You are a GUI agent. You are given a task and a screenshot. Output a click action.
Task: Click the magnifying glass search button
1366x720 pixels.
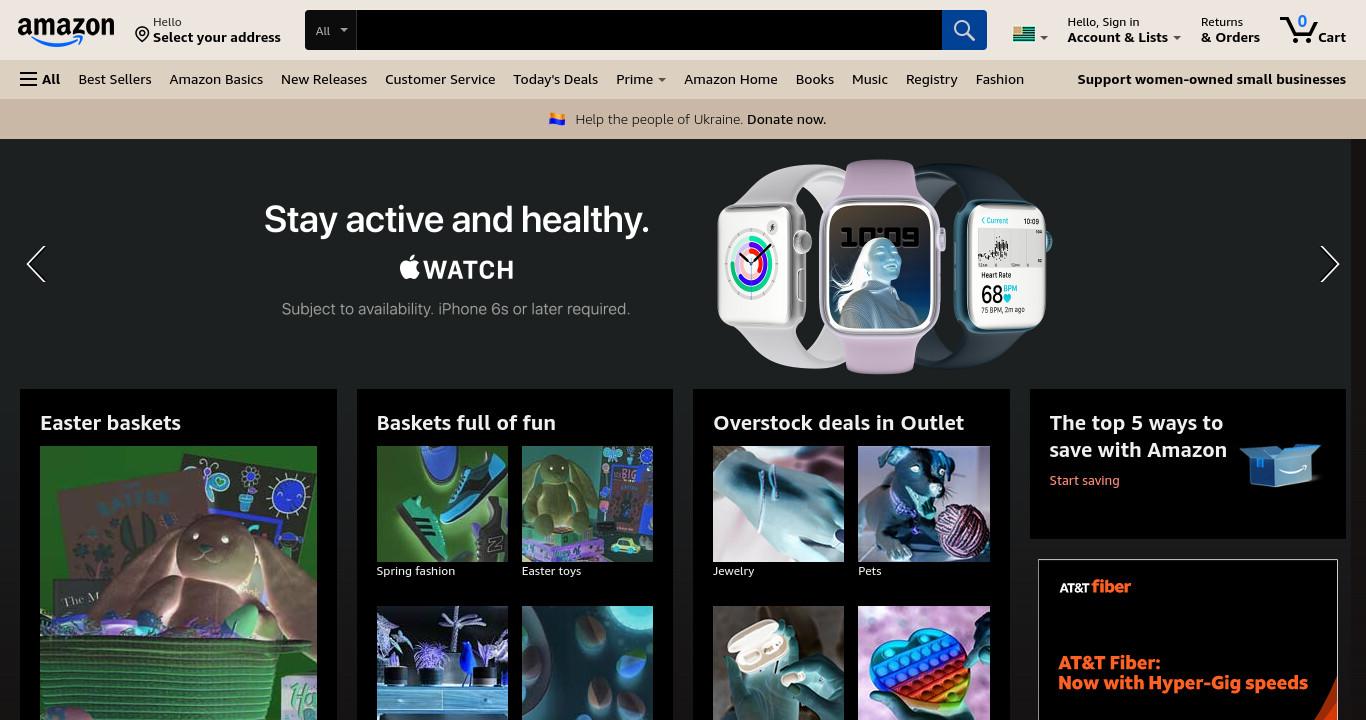(964, 30)
